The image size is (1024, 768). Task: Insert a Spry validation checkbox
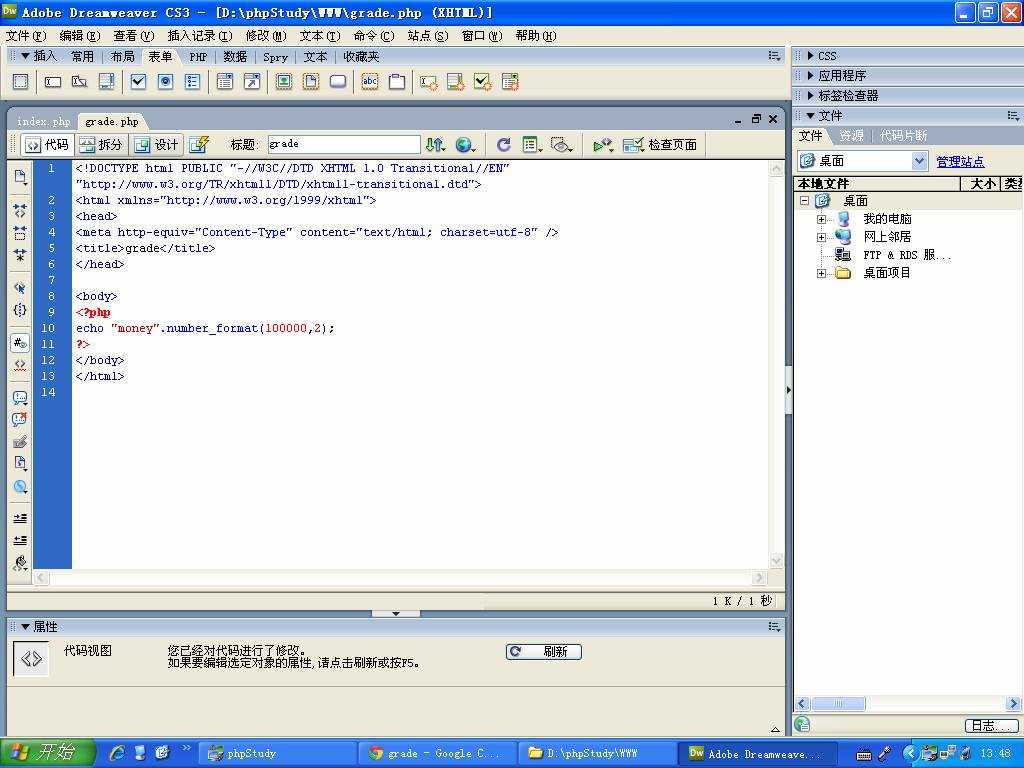point(483,82)
